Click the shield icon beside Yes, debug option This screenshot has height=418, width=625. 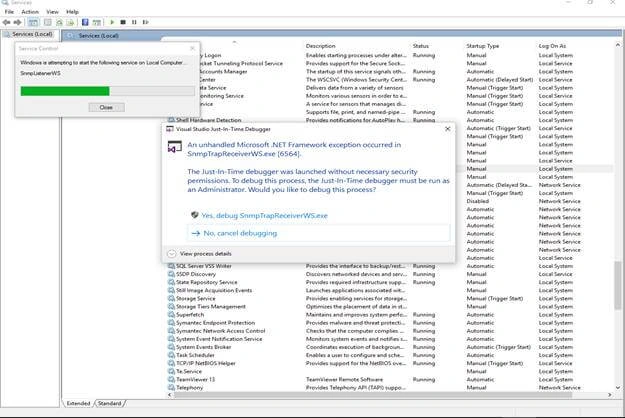(x=195, y=215)
